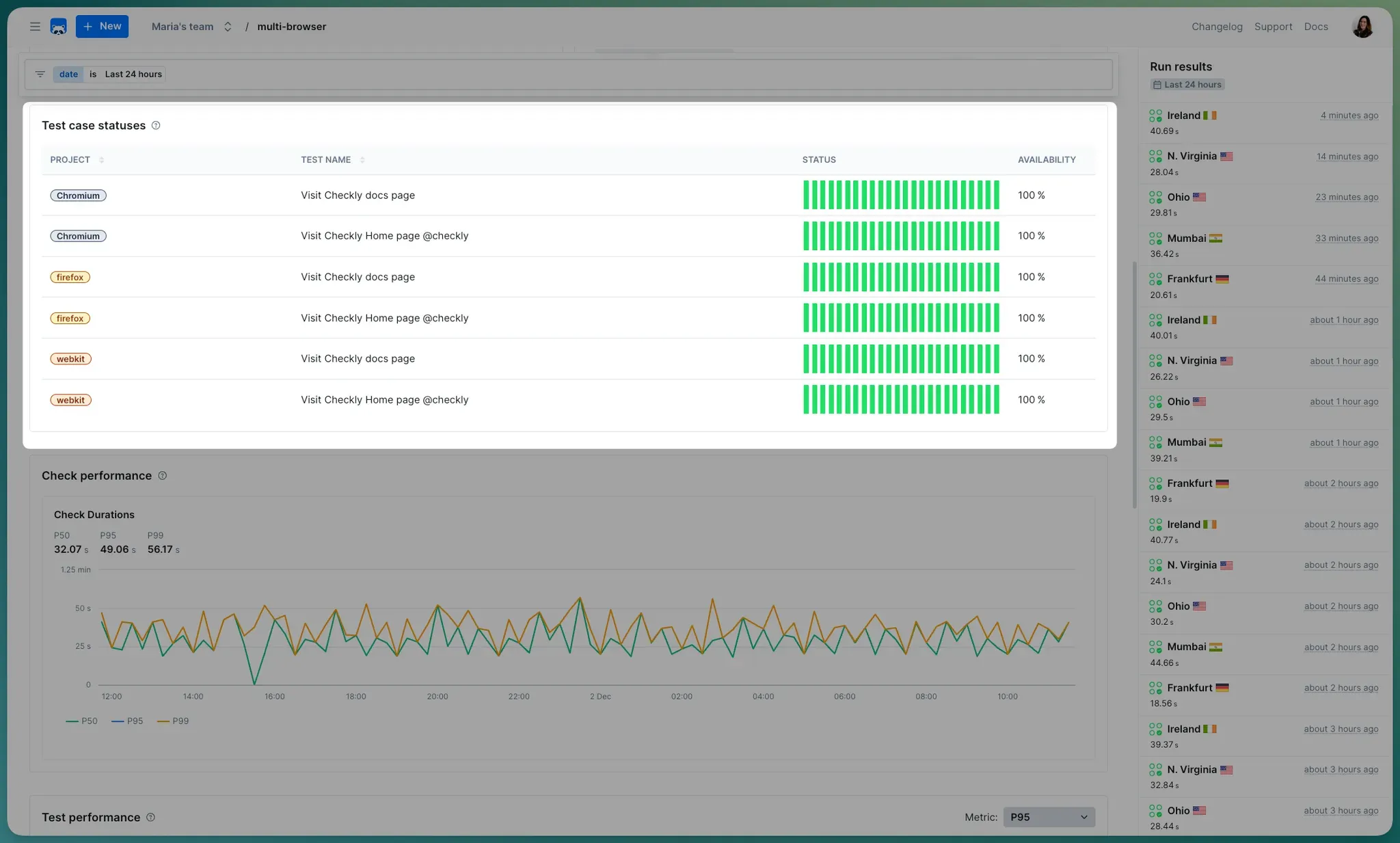Click help icon beside Check performance
Viewport: 1400px width, 843px height.
tap(162, 476)
